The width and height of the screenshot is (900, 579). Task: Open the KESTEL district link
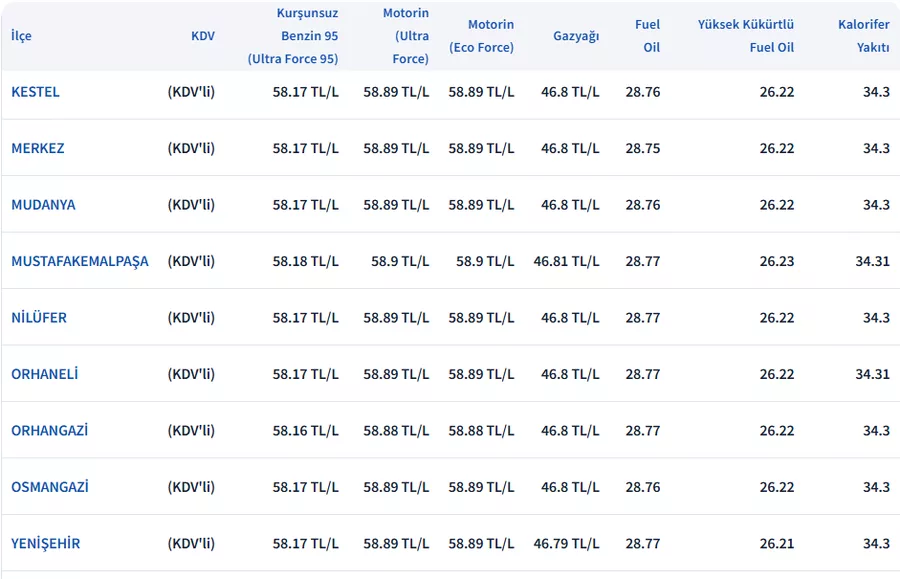point(35,92)
